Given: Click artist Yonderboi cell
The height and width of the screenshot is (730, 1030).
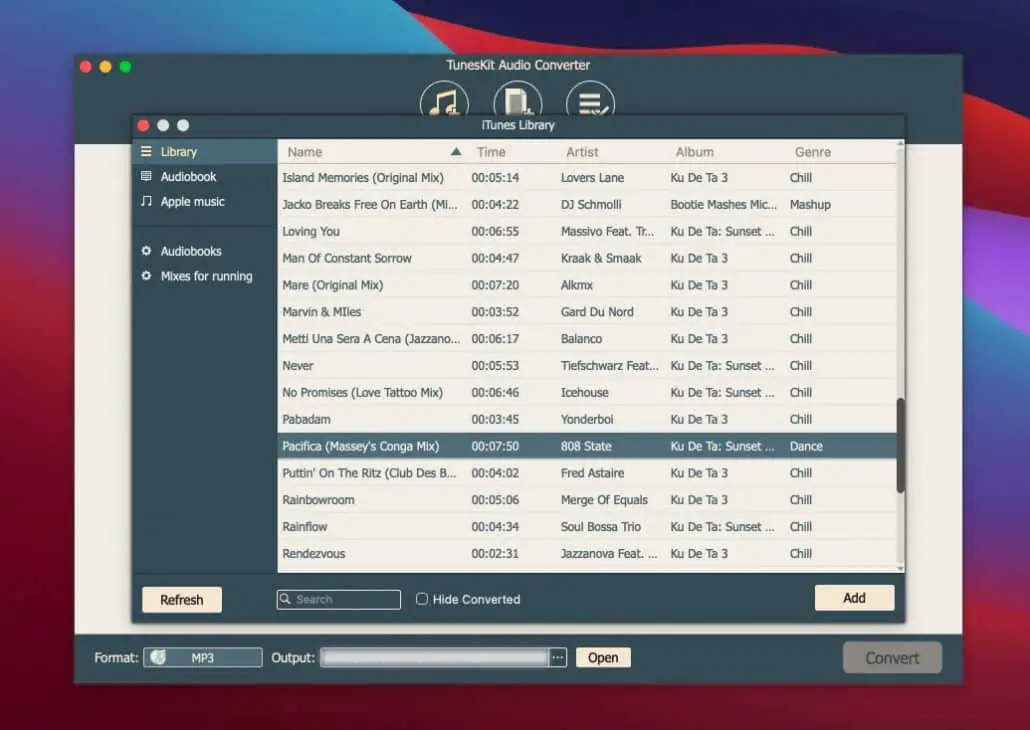Looking at the screenshot, I should coord(587,419).
